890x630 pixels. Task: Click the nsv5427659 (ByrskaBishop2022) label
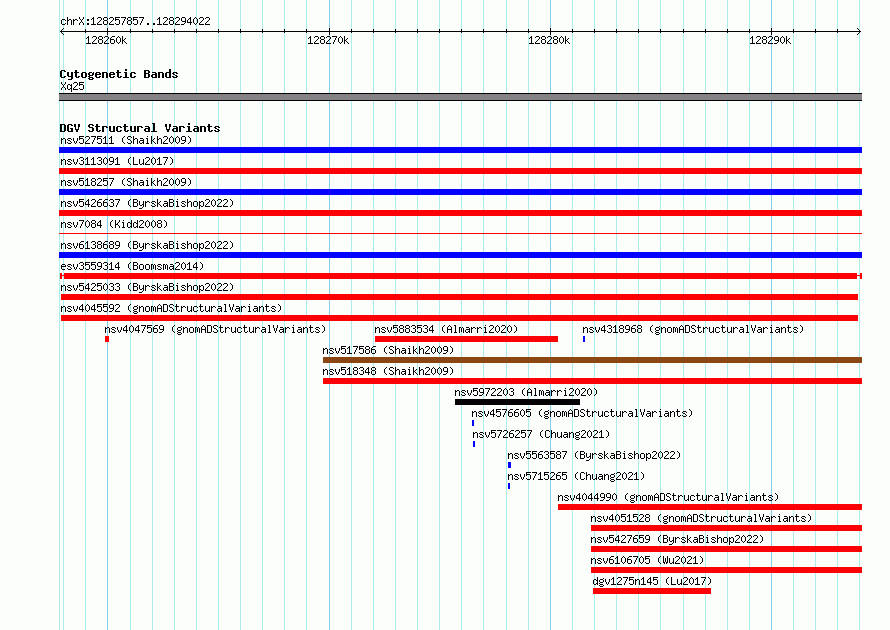click(x=677, y=539)
